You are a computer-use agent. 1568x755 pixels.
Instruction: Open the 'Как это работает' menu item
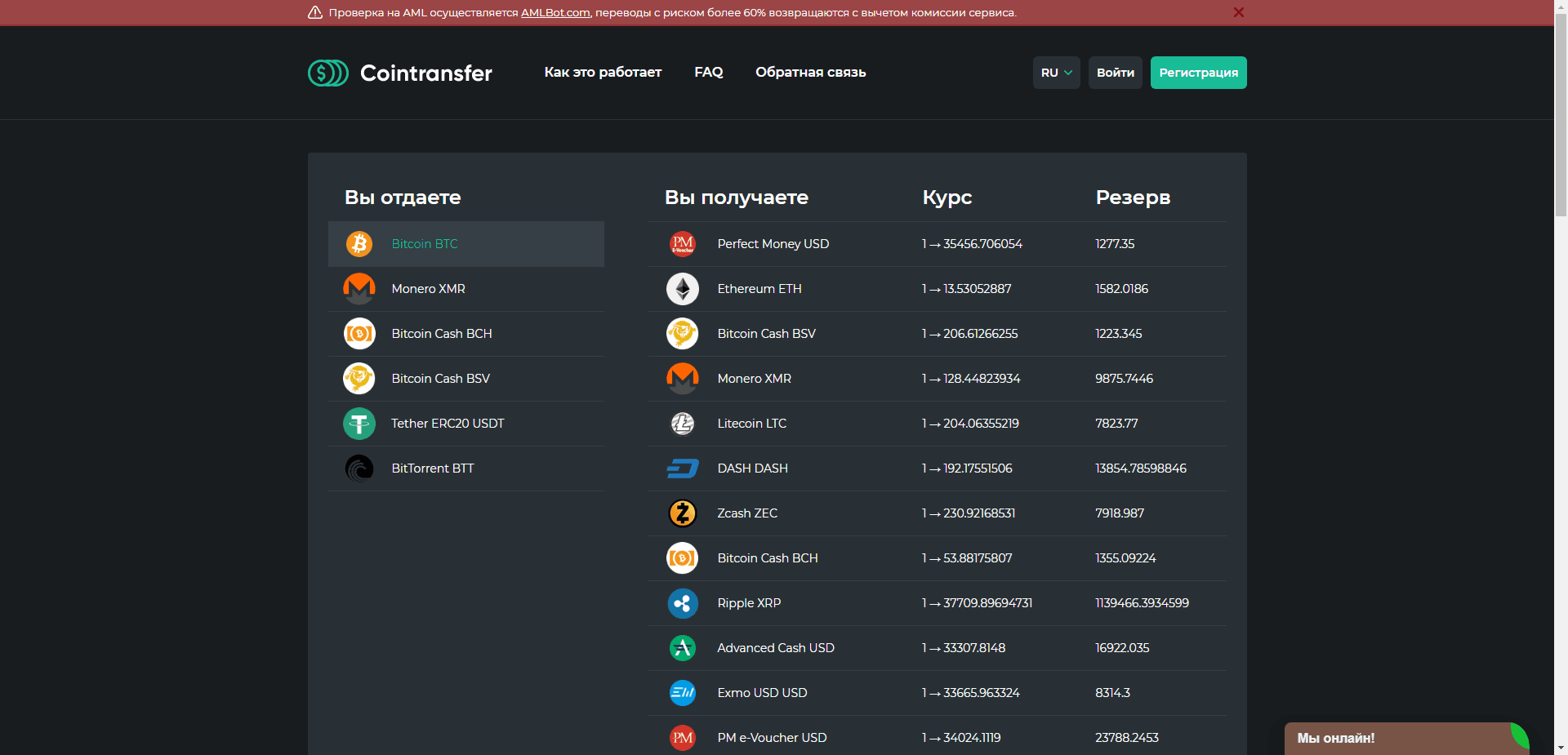[x=603, y=73]
